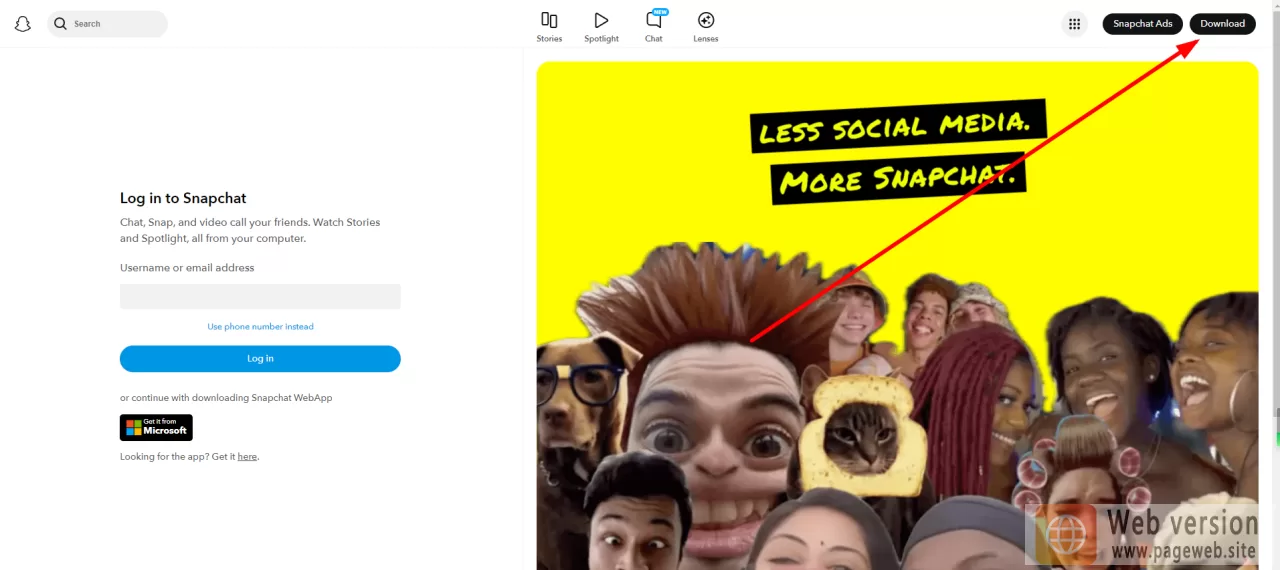Focus the Search input field

(x=107, y=24)
